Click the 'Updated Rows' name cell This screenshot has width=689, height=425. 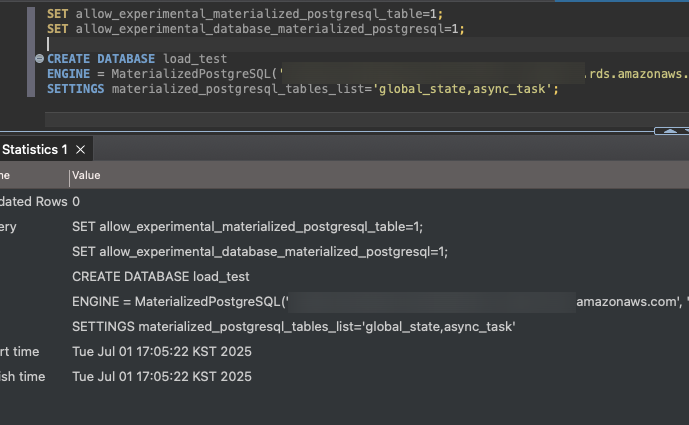[34, 202]
